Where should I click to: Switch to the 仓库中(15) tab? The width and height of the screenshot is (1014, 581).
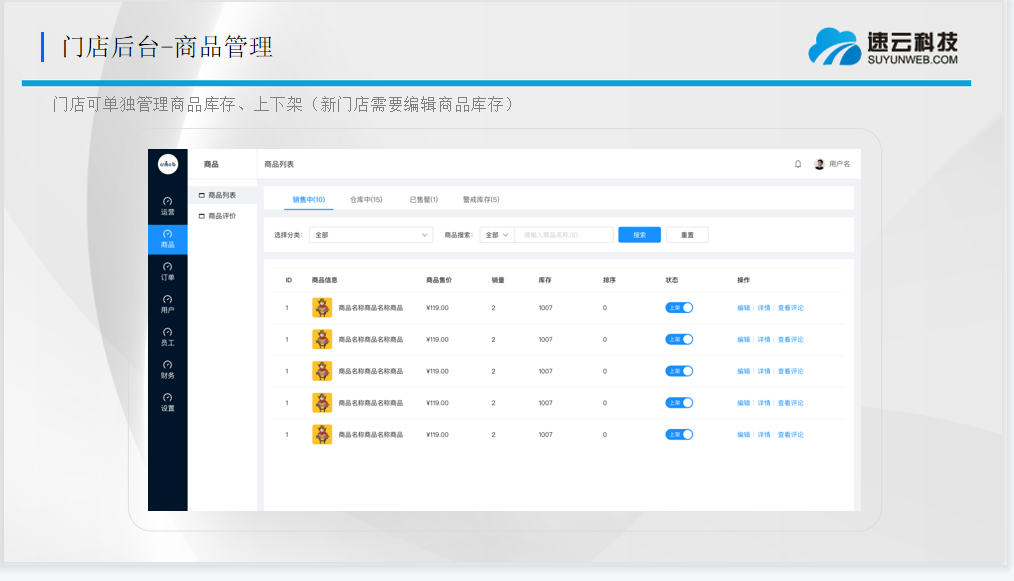click(x=366, y=199)
